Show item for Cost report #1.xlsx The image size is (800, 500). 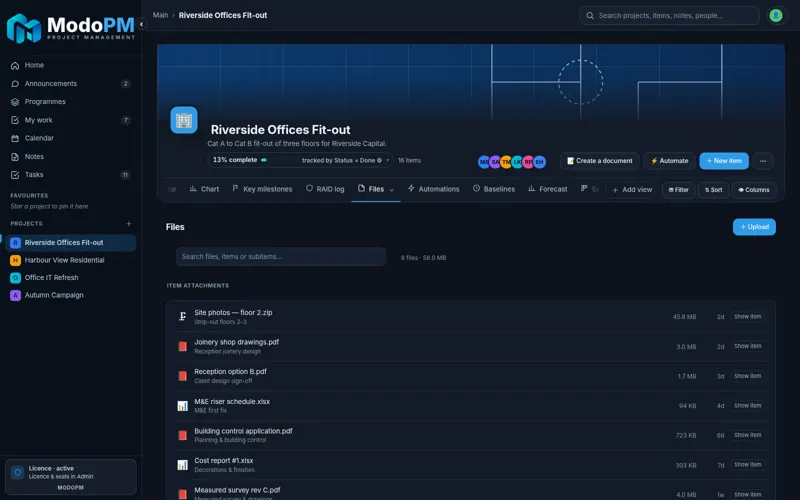coord(747,465)
